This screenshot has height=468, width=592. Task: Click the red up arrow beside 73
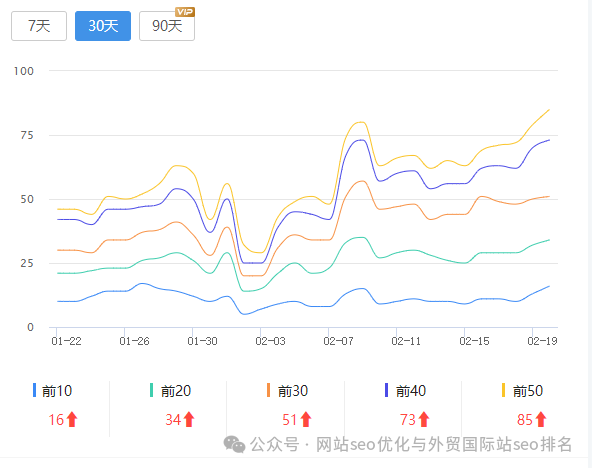point(424,419)
